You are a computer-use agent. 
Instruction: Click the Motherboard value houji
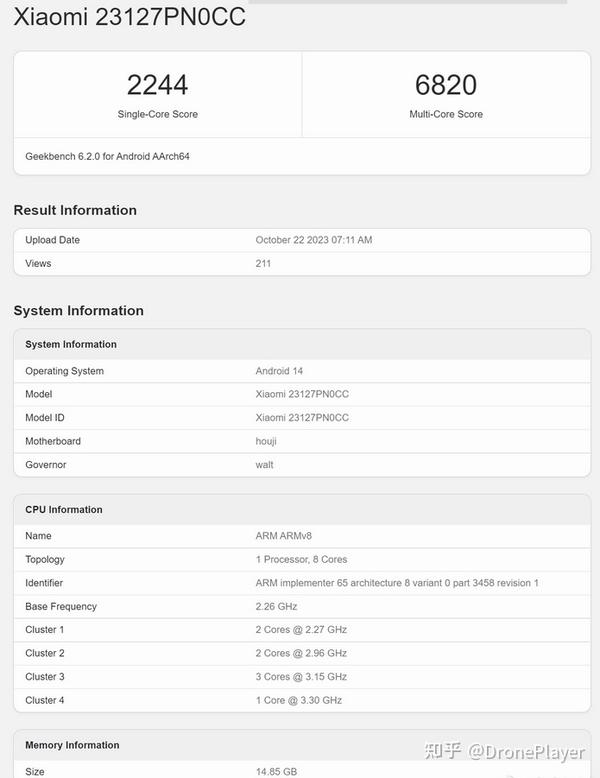pos(268,441)
